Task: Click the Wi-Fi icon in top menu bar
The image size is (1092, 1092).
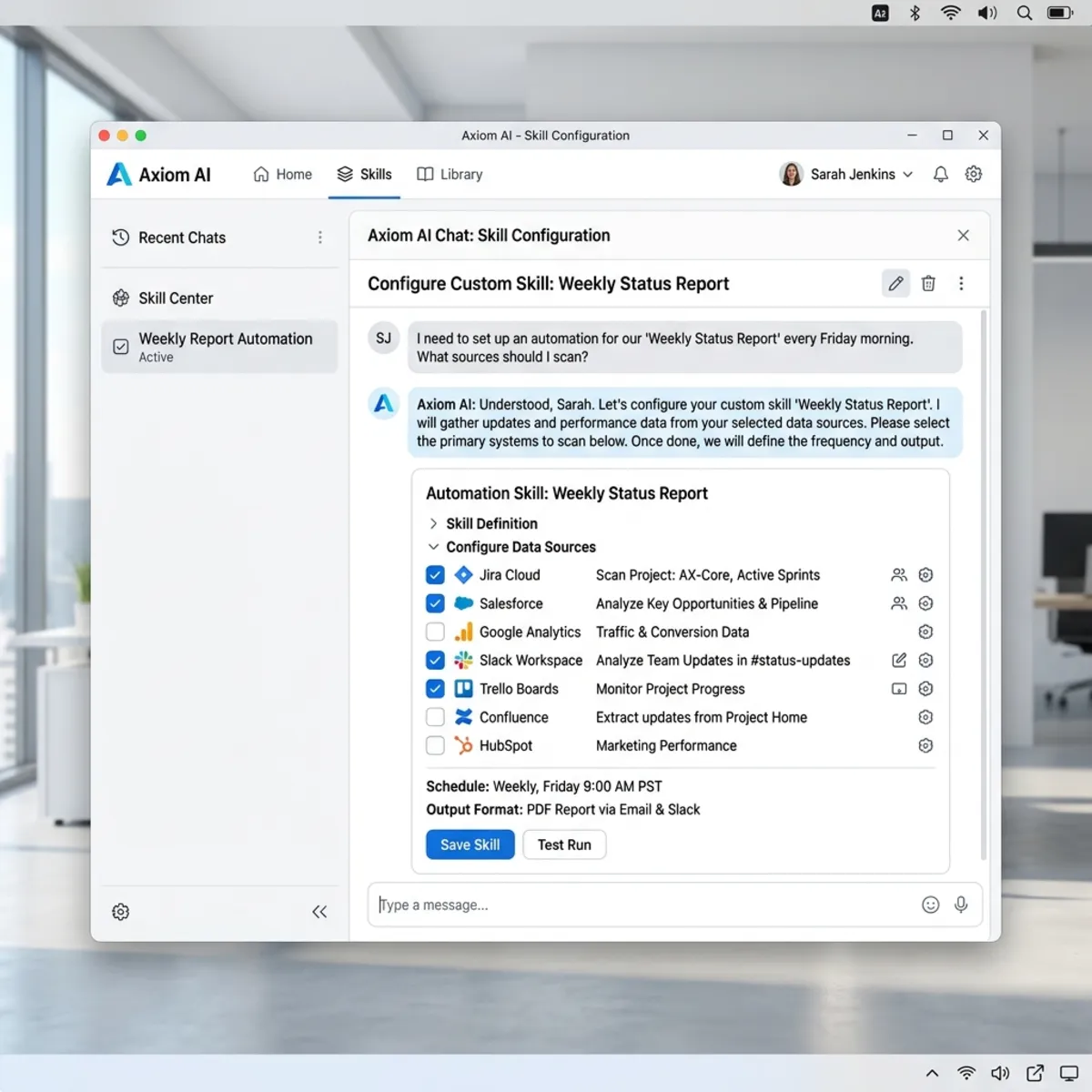Action: click(x=950, y=13)
